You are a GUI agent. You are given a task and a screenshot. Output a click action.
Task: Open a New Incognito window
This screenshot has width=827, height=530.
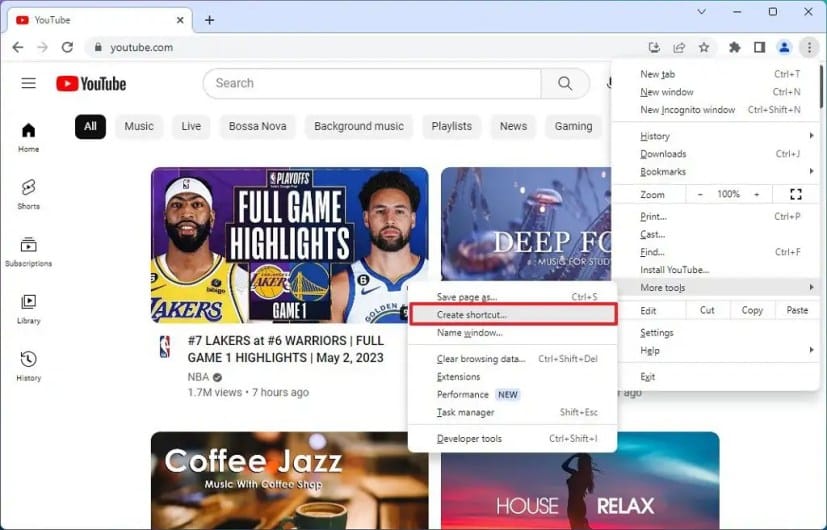pyautogui.click(x=715, y=110)
